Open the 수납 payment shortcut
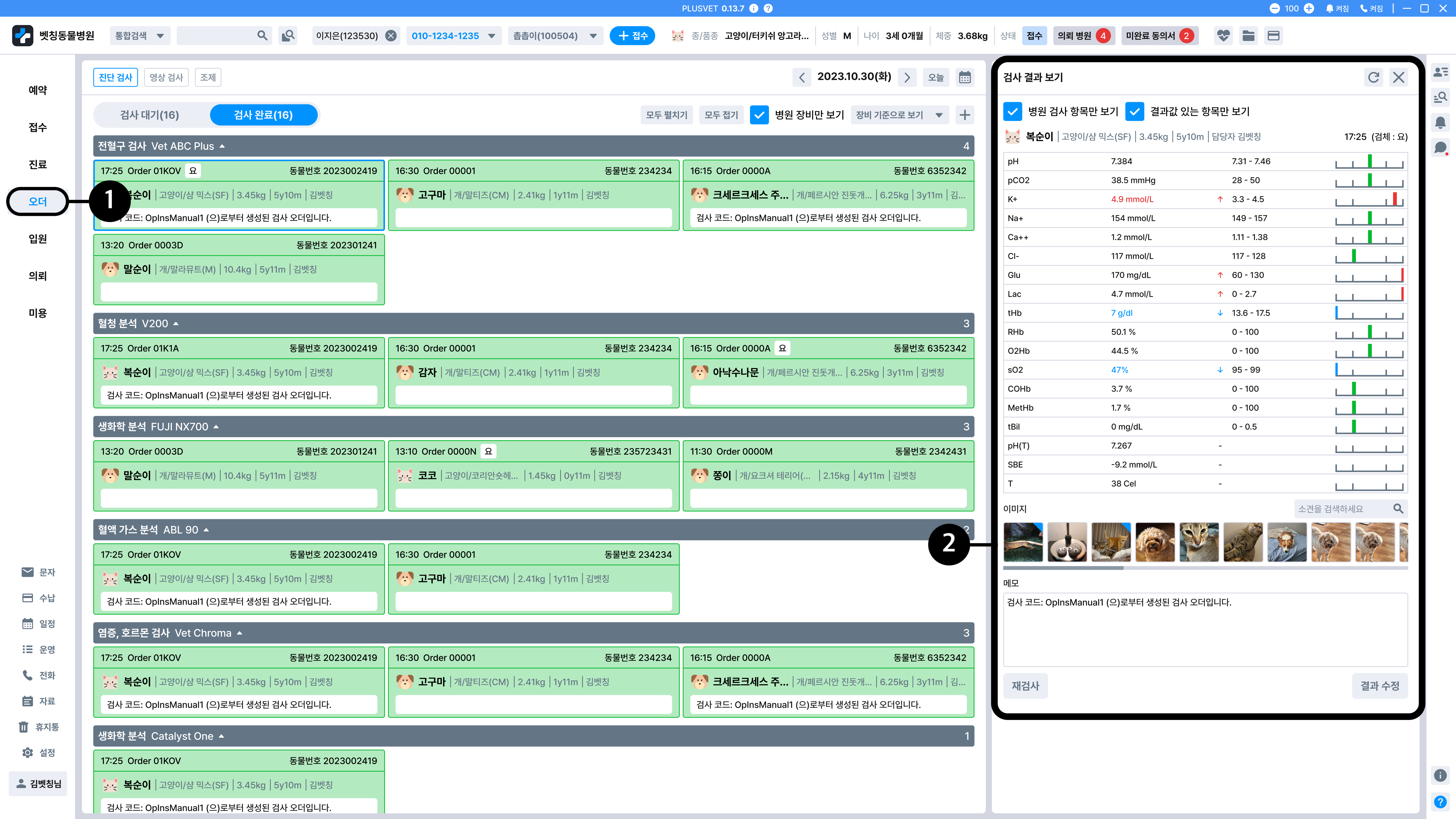The height and width of the screenshot is (819, 1456). click(38, 598)
